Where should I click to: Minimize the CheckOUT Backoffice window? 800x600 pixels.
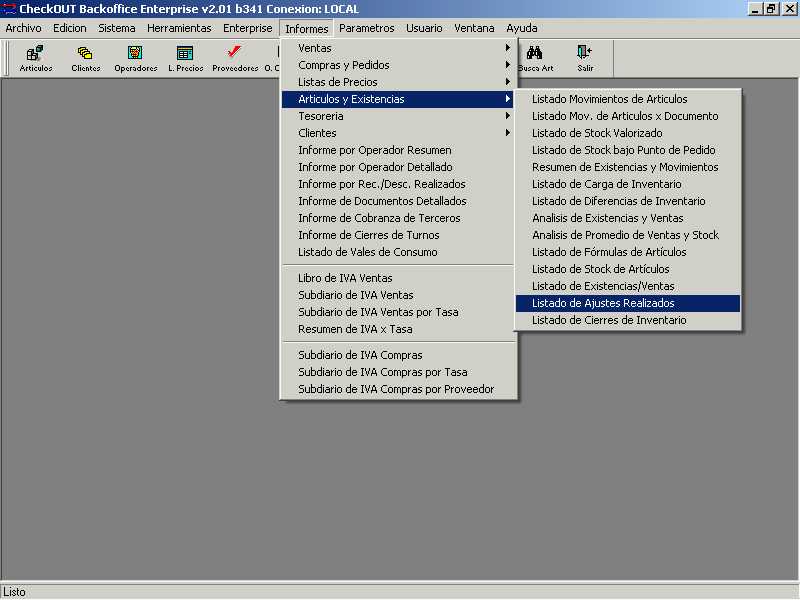tap(755, 9)
